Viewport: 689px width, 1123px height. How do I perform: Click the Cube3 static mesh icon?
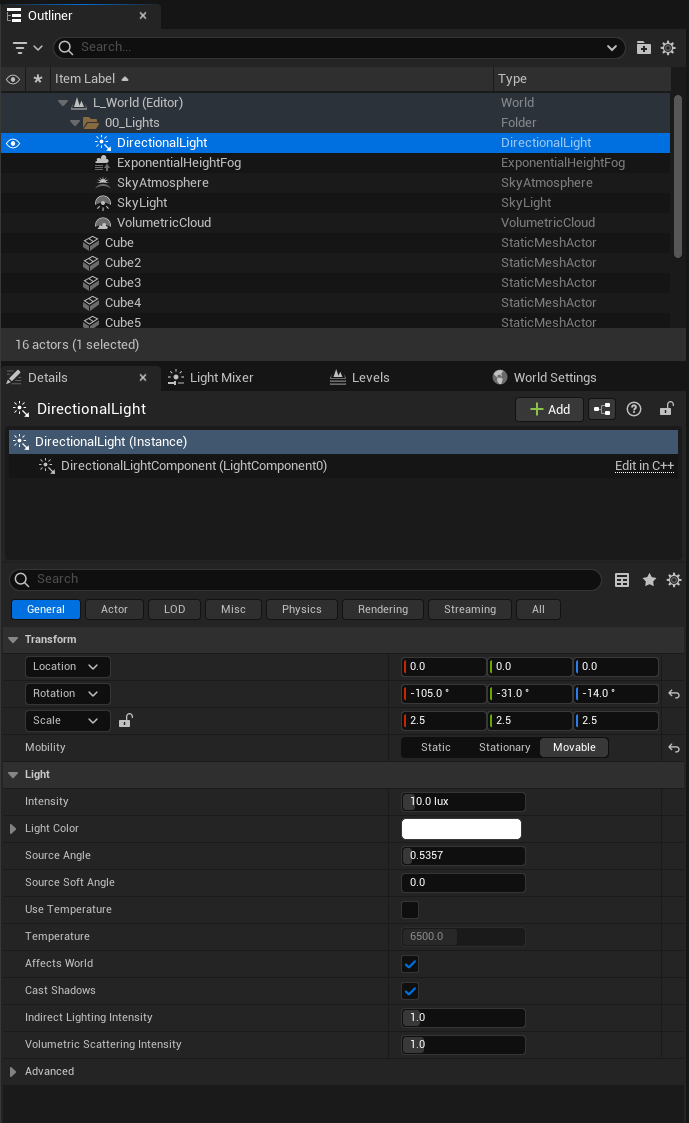point(90,283)
